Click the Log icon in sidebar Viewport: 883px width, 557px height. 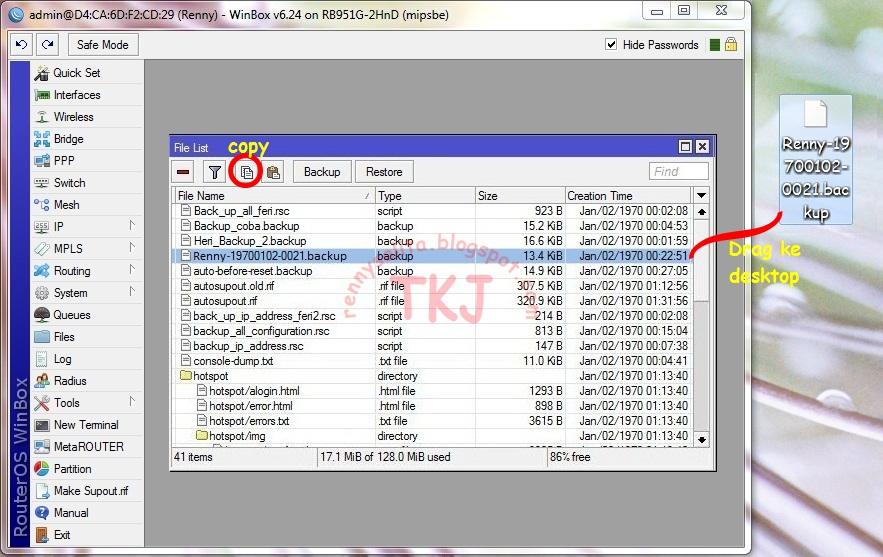tap(42, 359)
